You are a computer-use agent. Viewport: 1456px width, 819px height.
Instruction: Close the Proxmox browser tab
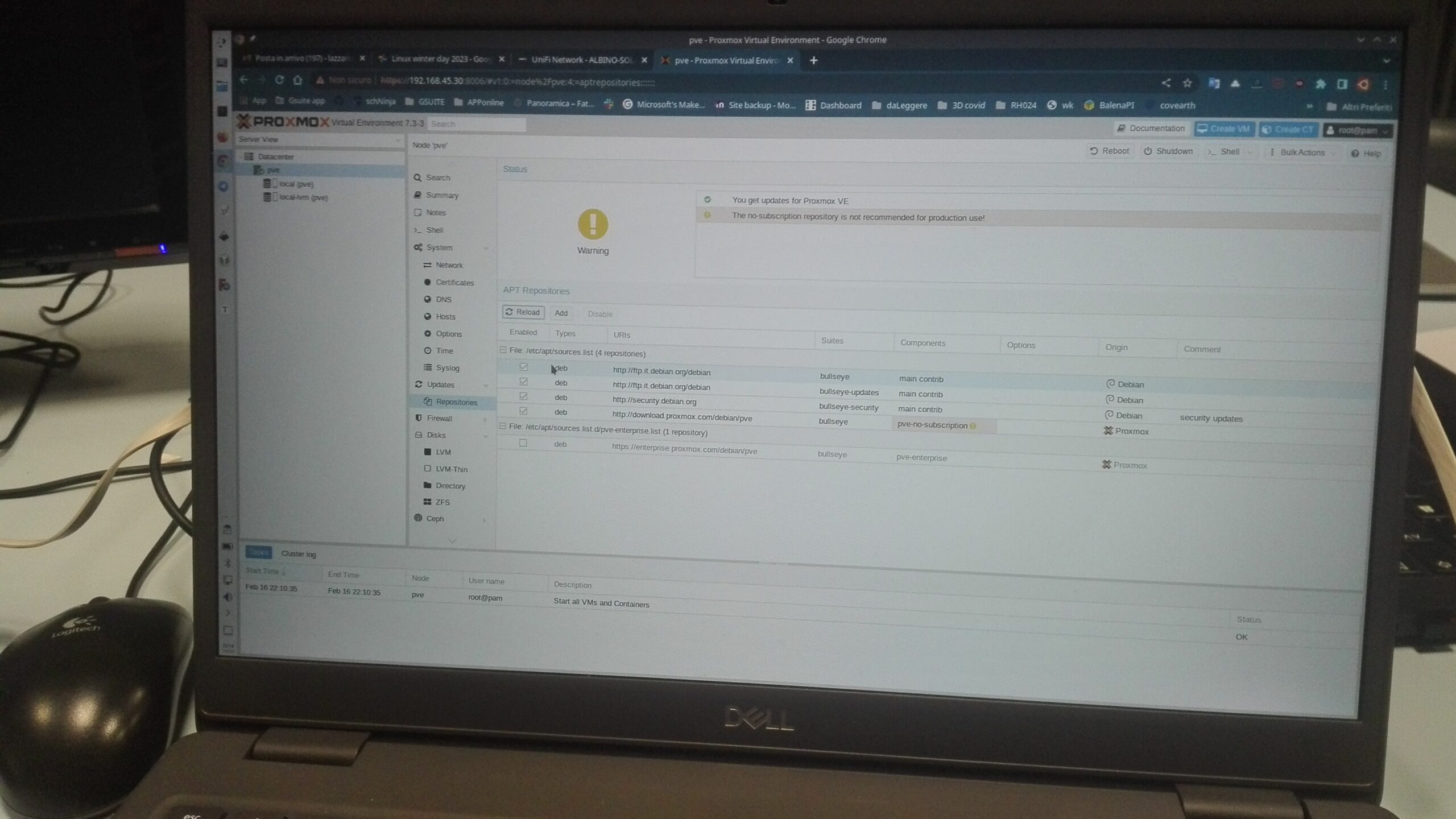(x=790, y=60)
